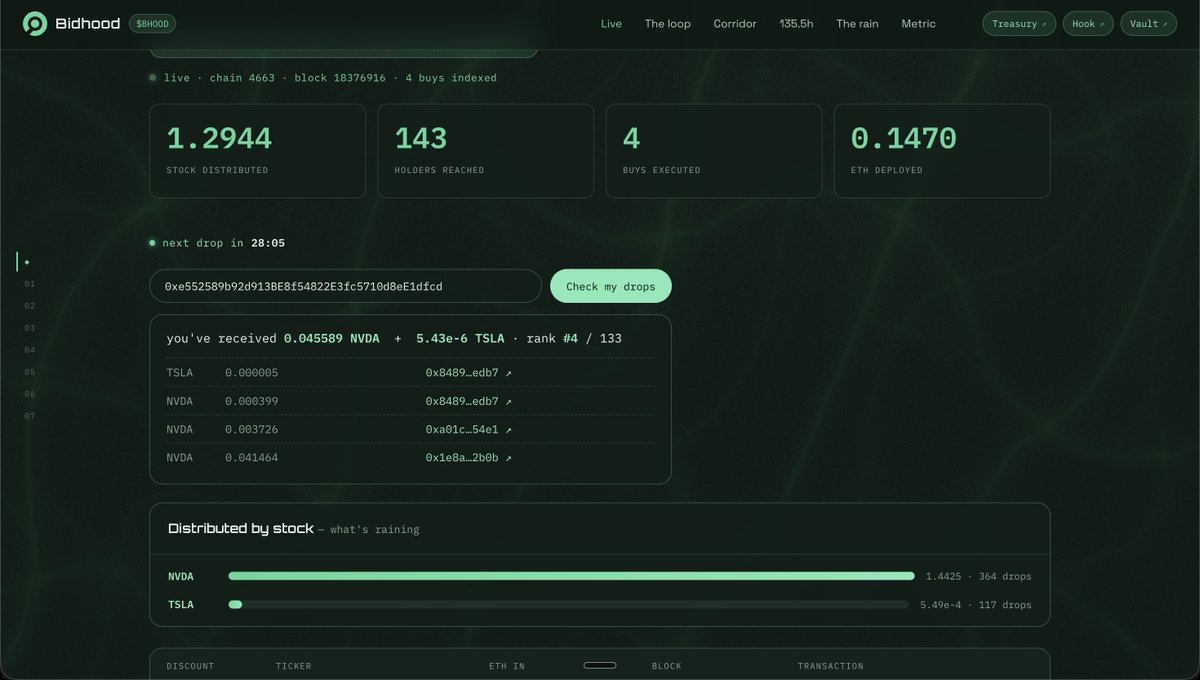Image resolution: width=1200 pixels, height=680 pixels.
Task: Jump to section 04 in side index
Action: coord(30,350)
